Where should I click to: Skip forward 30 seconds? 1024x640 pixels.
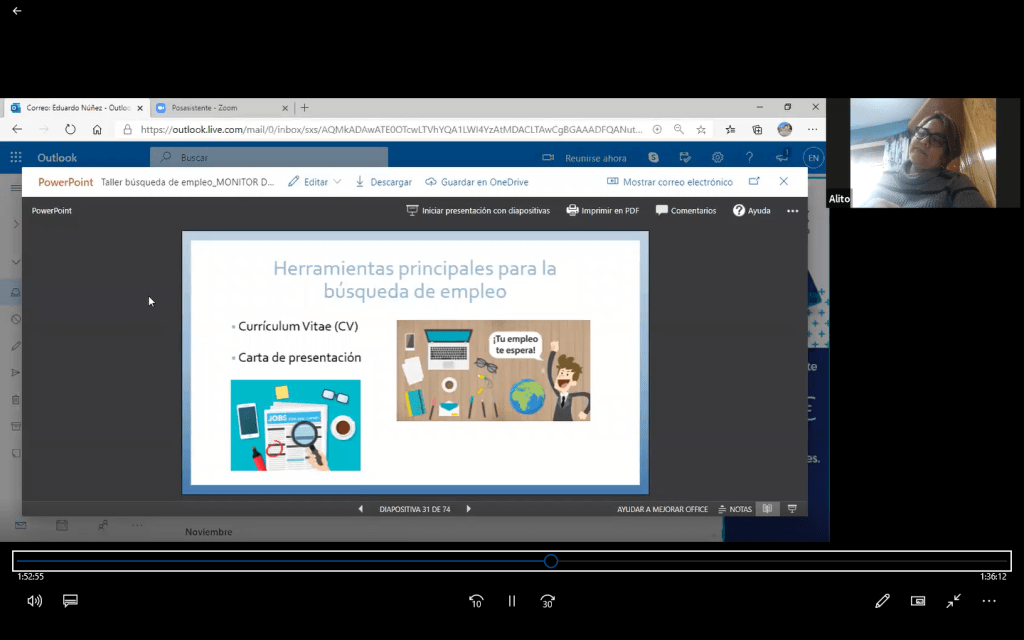tap(547, 601)
